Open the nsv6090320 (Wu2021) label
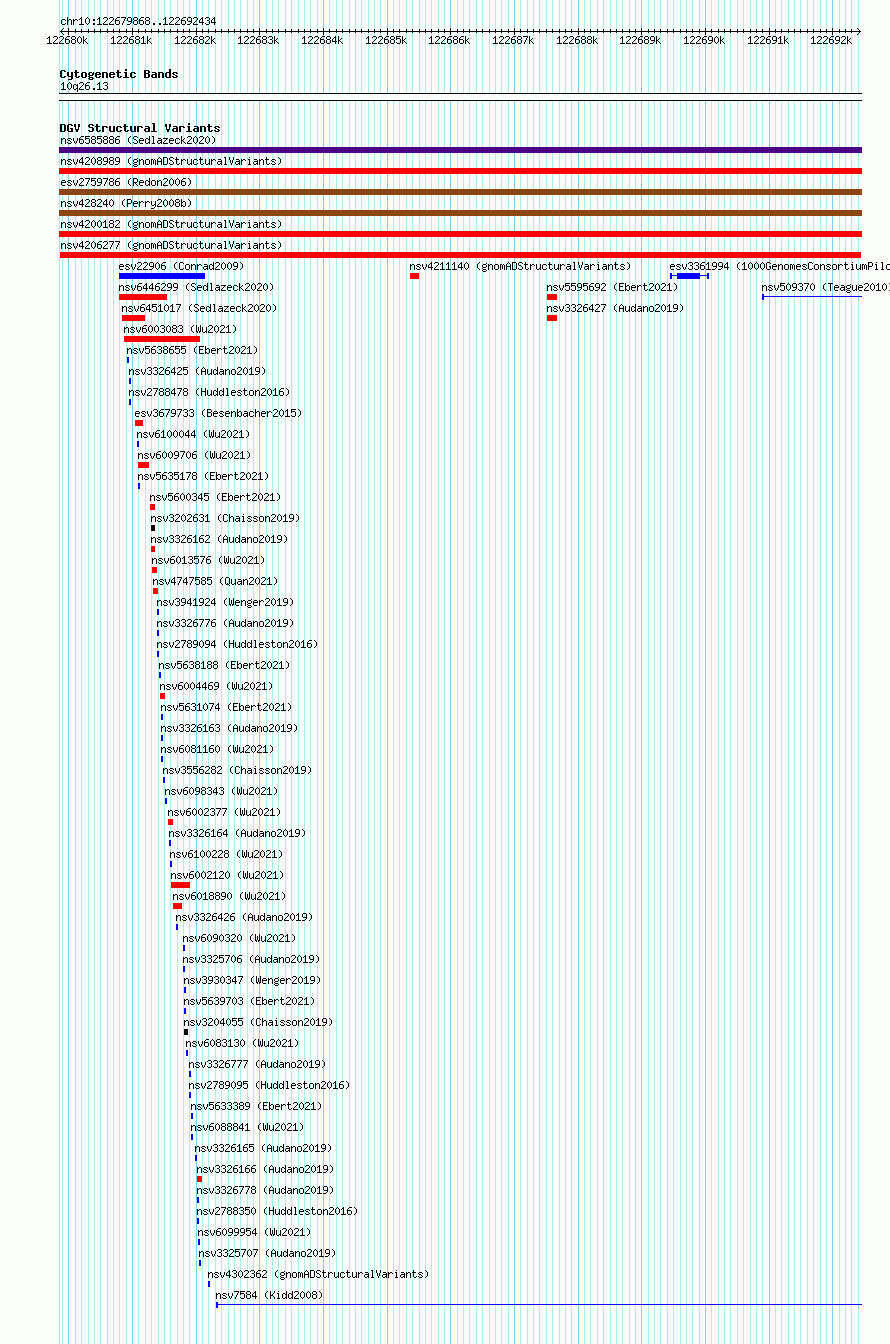890x1344 pixels. [239, 938]
